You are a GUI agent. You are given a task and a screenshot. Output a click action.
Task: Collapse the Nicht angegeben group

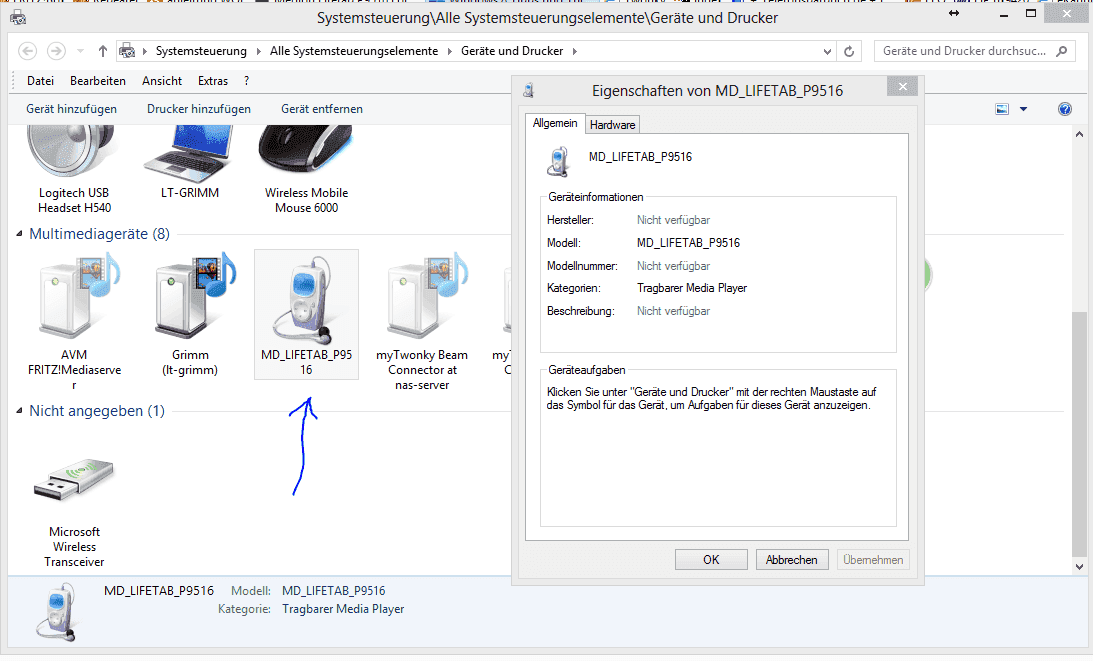(20, 411)
